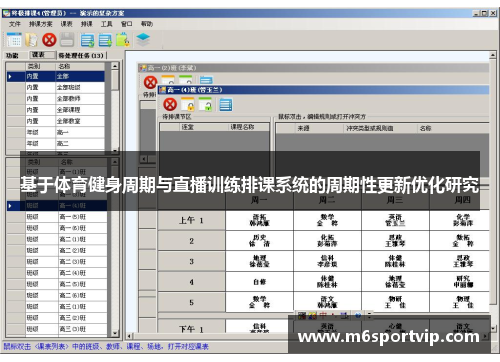Select 高一(5)班 in class list
This screenshot has width=500, height=362.
point(57,217)
